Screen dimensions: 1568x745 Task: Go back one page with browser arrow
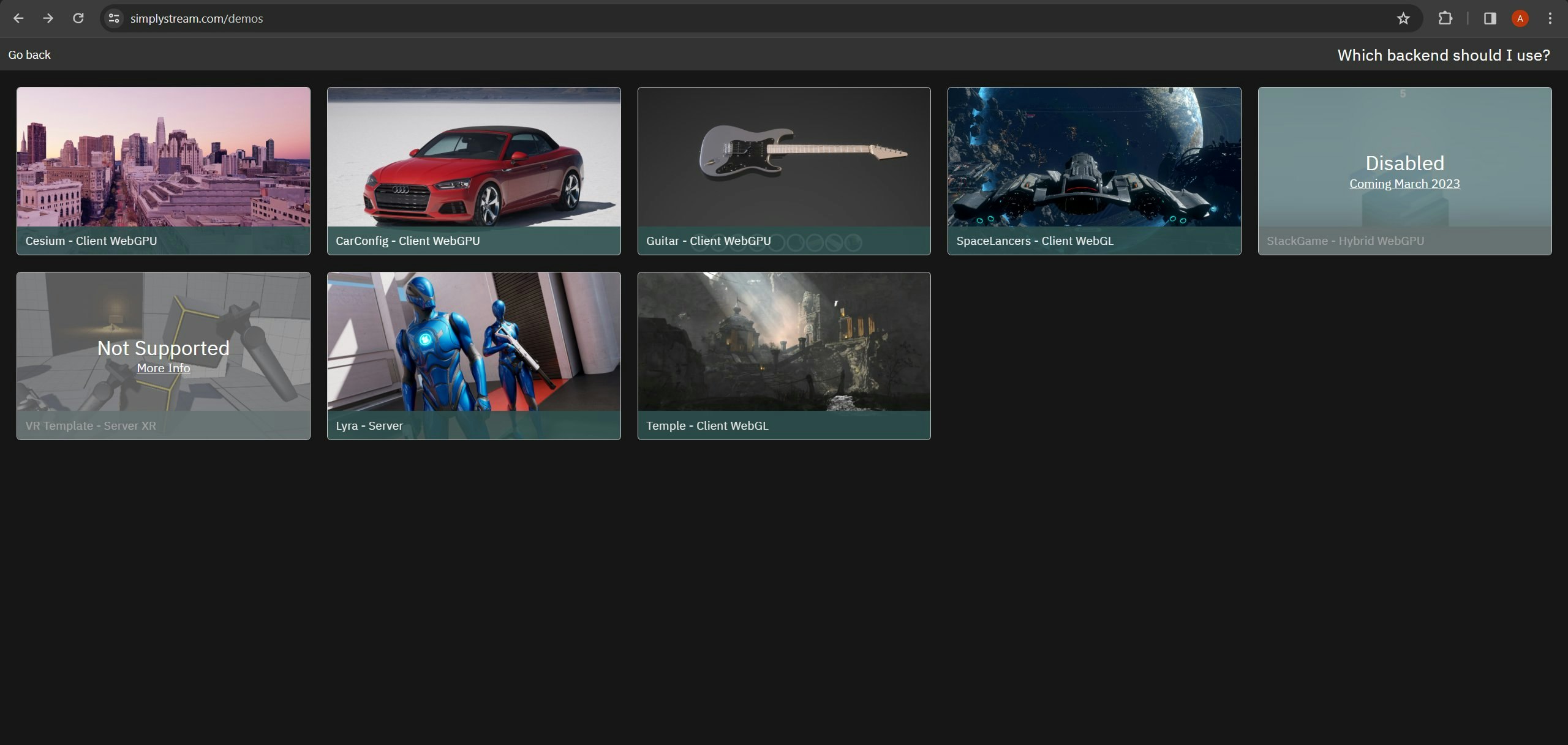pyautogui.click(x=18, y=18)
